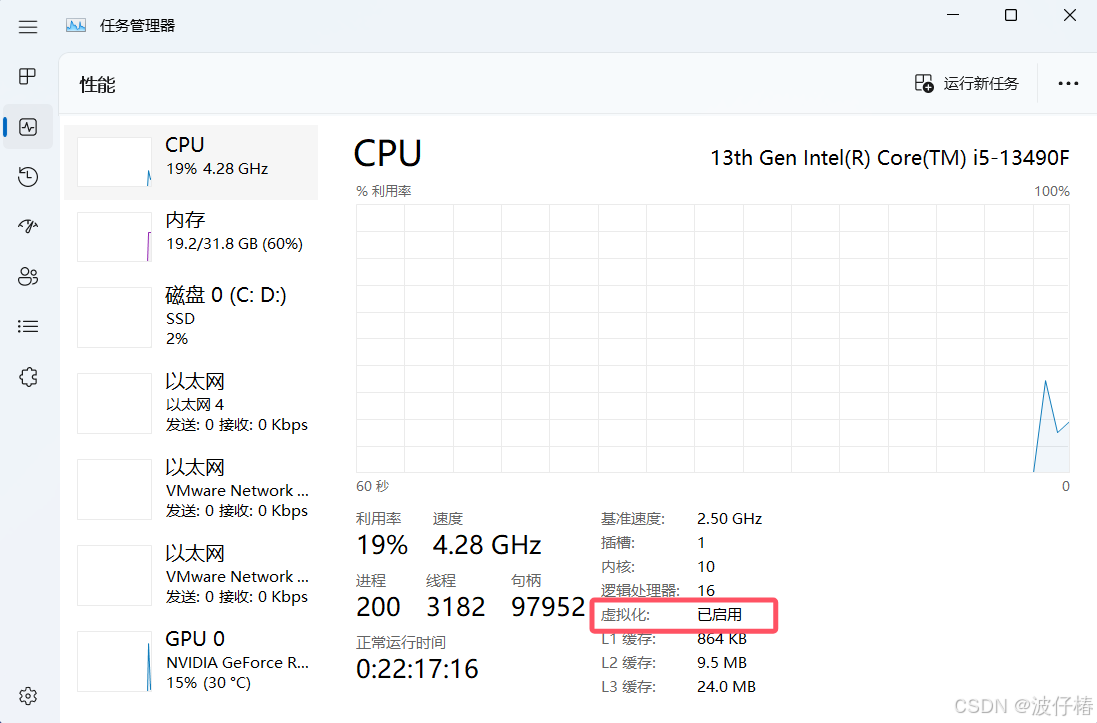The image size is (1097, 723).
Task: Click the memory mini graph thumbnail
Action: [114, 237]
